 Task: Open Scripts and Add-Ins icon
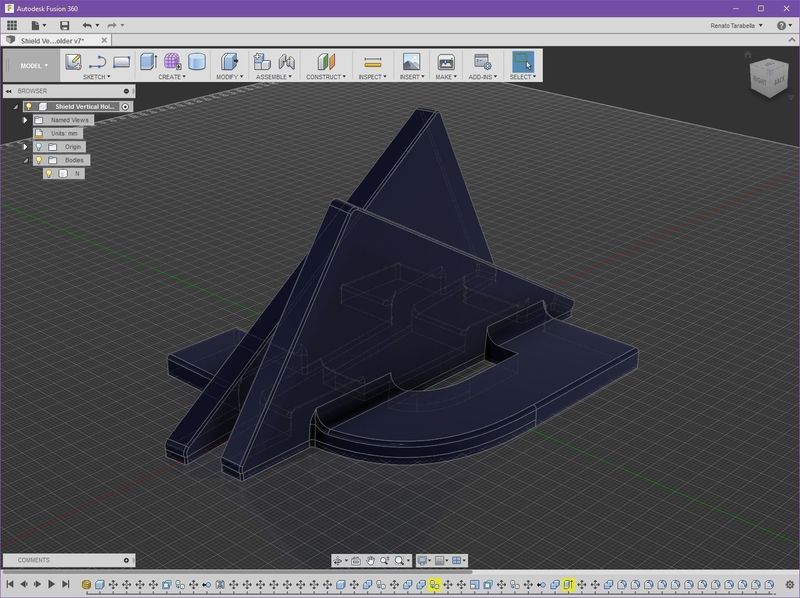[x=482, y=62]
